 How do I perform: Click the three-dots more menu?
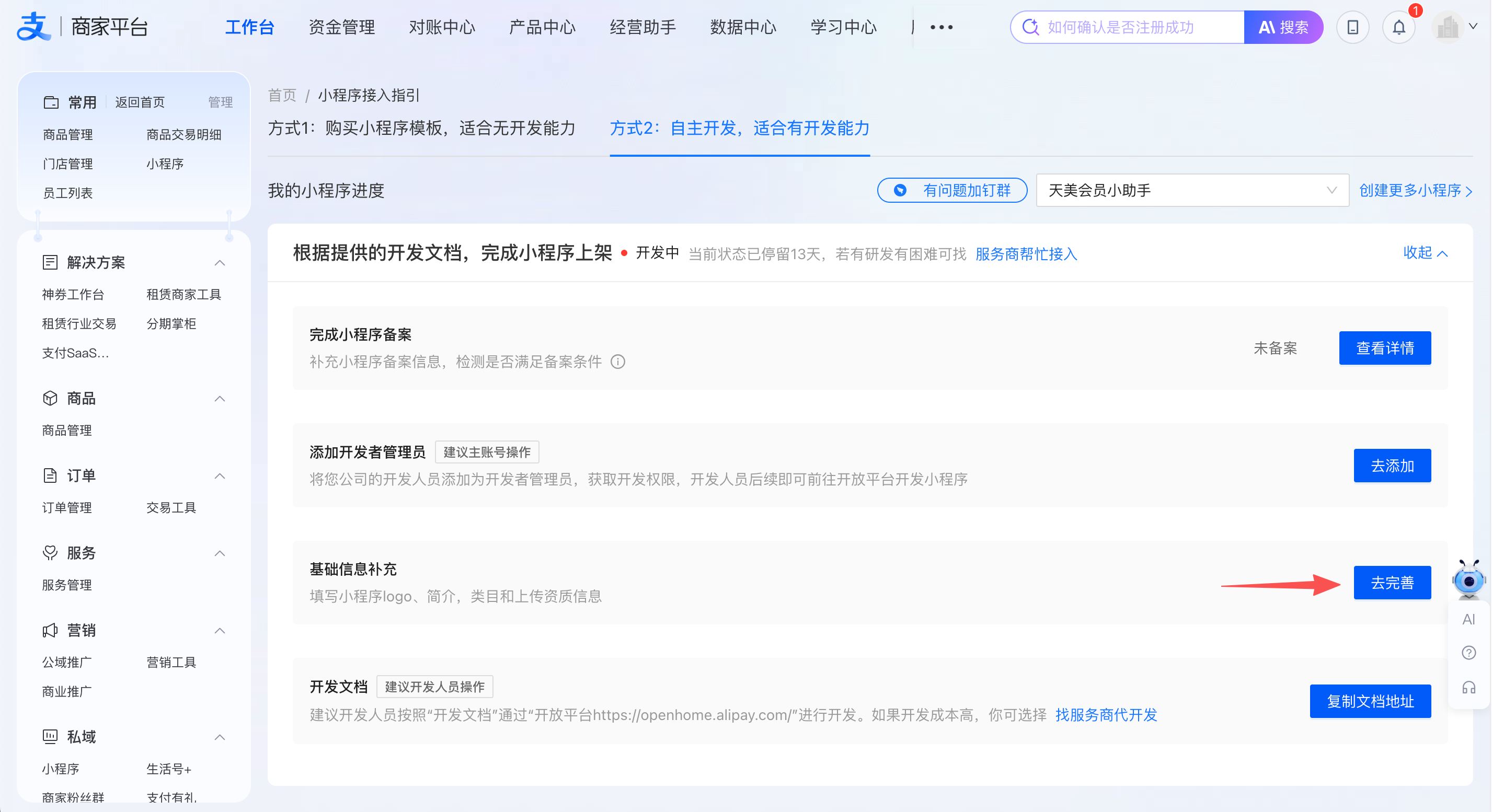pyautogui.click(x=941, y=27)
